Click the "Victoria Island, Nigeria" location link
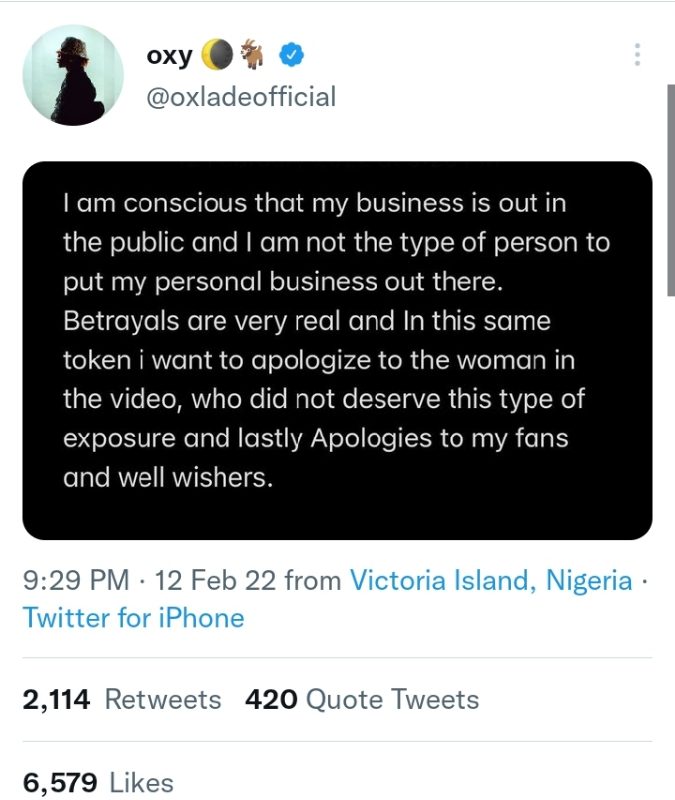This screenshot has height=800, width=675. [x=491, y=580]
